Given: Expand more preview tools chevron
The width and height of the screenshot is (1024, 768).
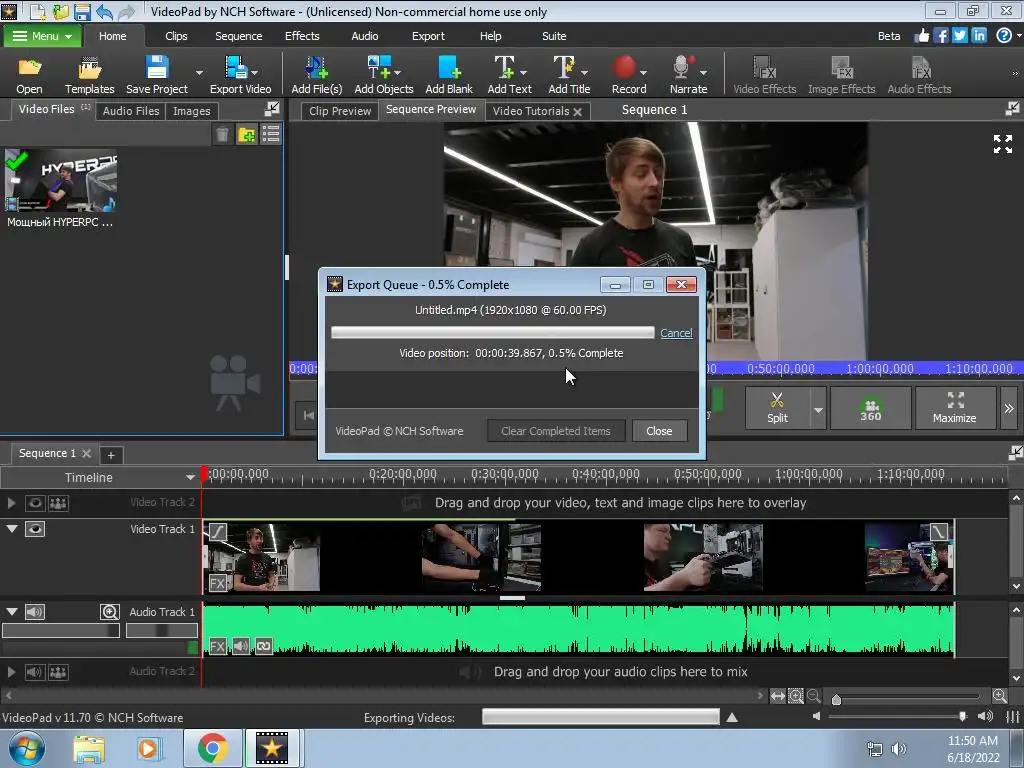Looking at the screenshot, I should (x=1009, y=408).
